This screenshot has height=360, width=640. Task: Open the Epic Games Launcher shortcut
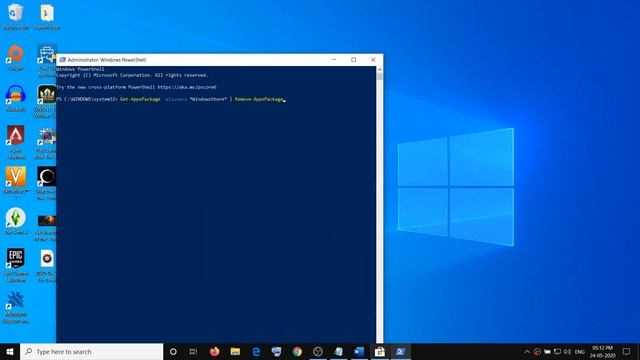(x=16, y=265)
